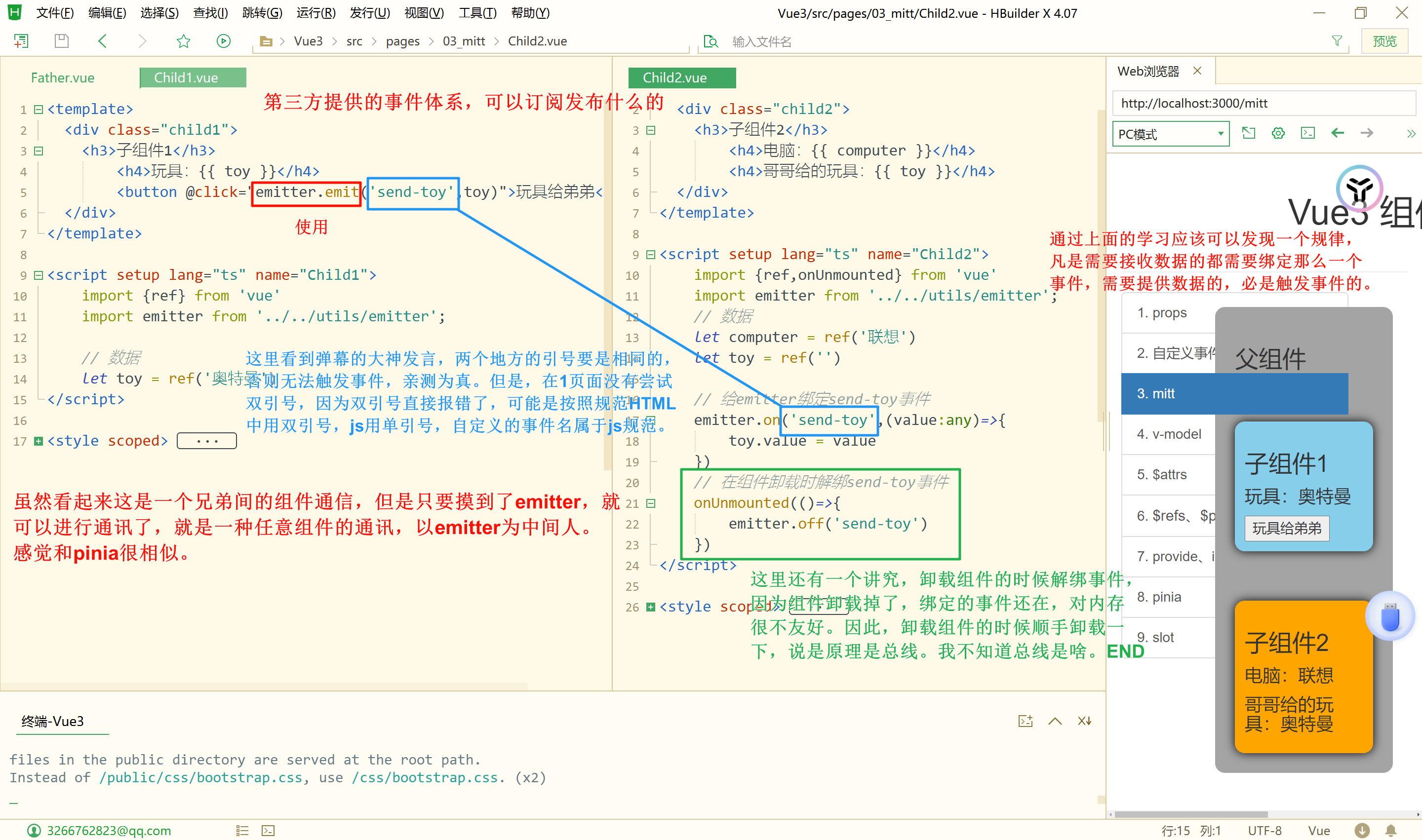Collapse the onUnmounted fold at line 21

(x=651, y=503)
